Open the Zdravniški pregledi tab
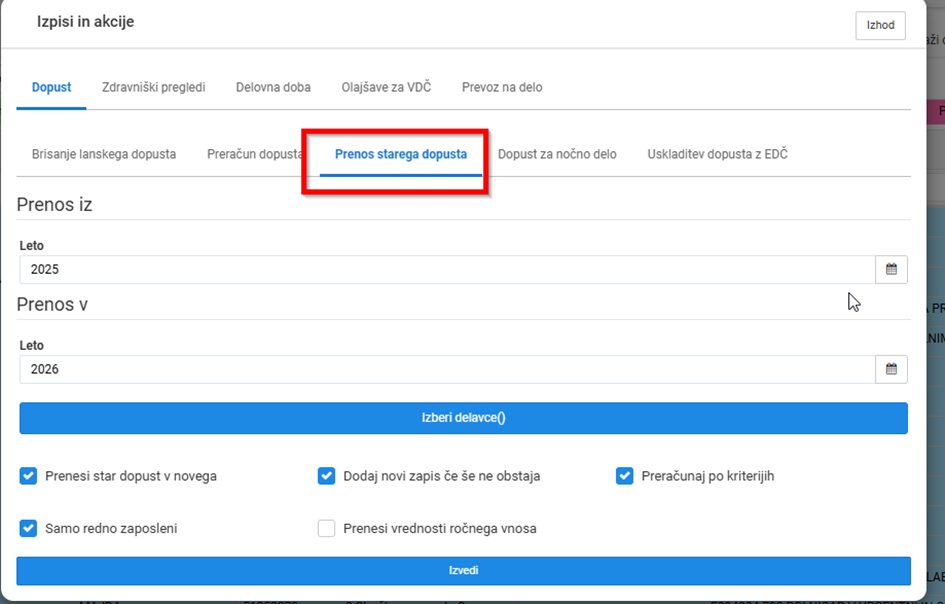 click(153, 87)
